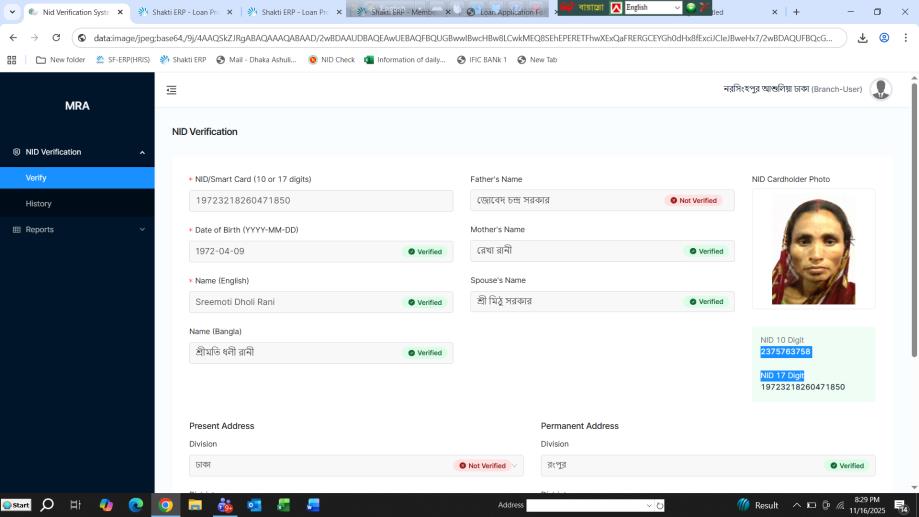Open the Chrome apps grid icon
Screen dimensions: 919x517
pyautogui.click(x=12, y=60)
